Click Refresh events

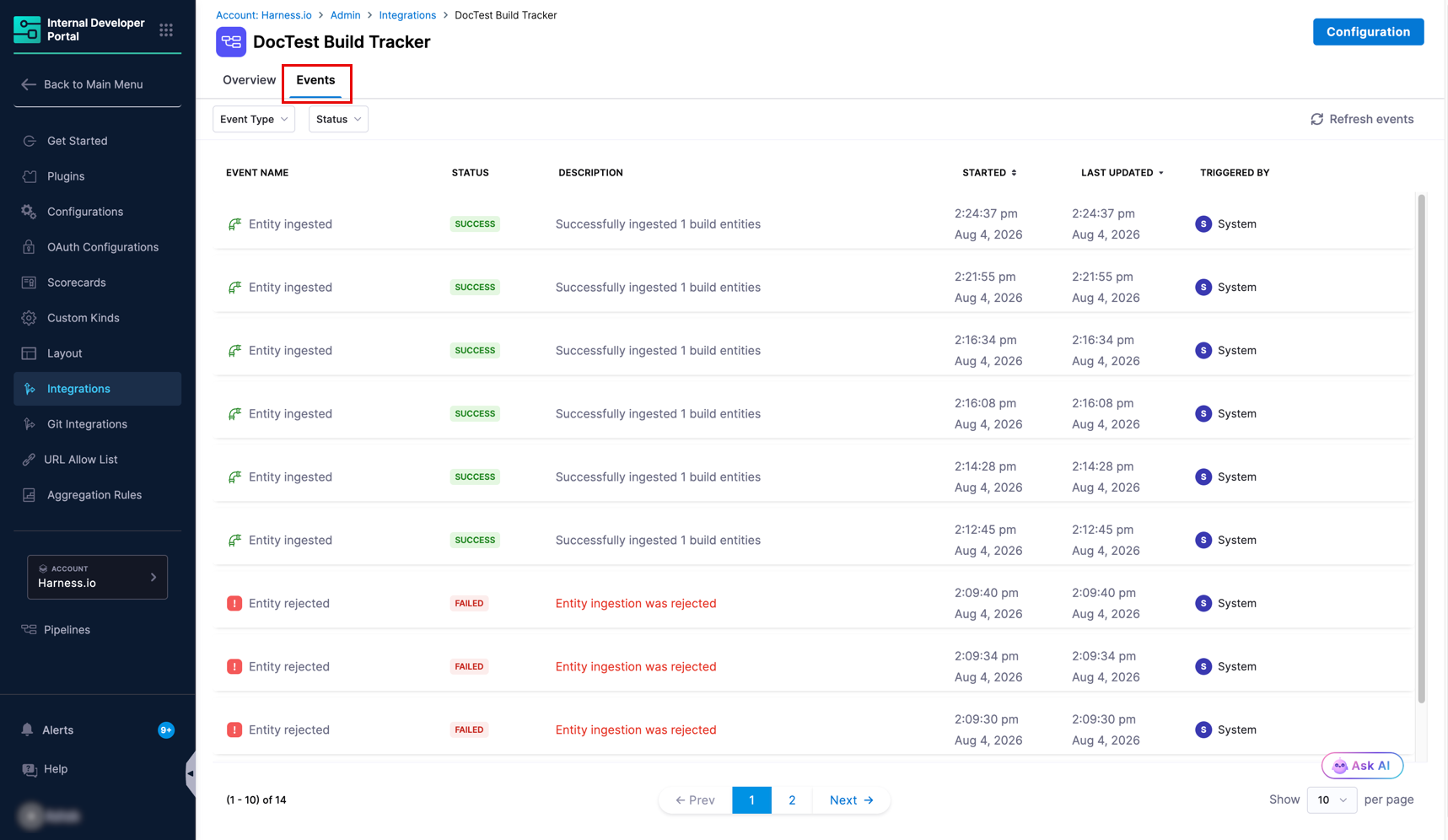coord(1362,119)
